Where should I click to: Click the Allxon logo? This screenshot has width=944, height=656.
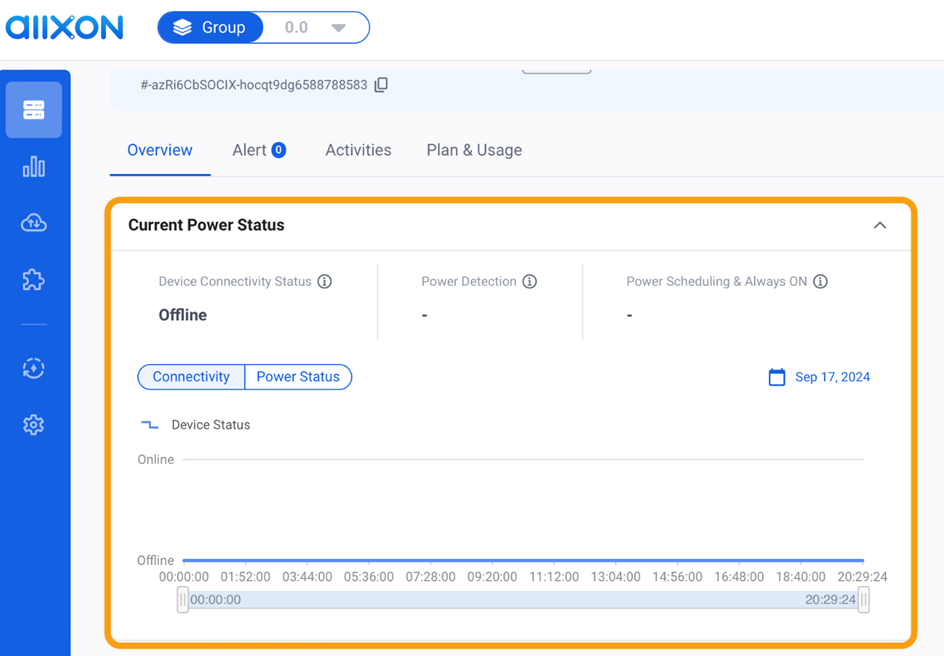(65, 27)
